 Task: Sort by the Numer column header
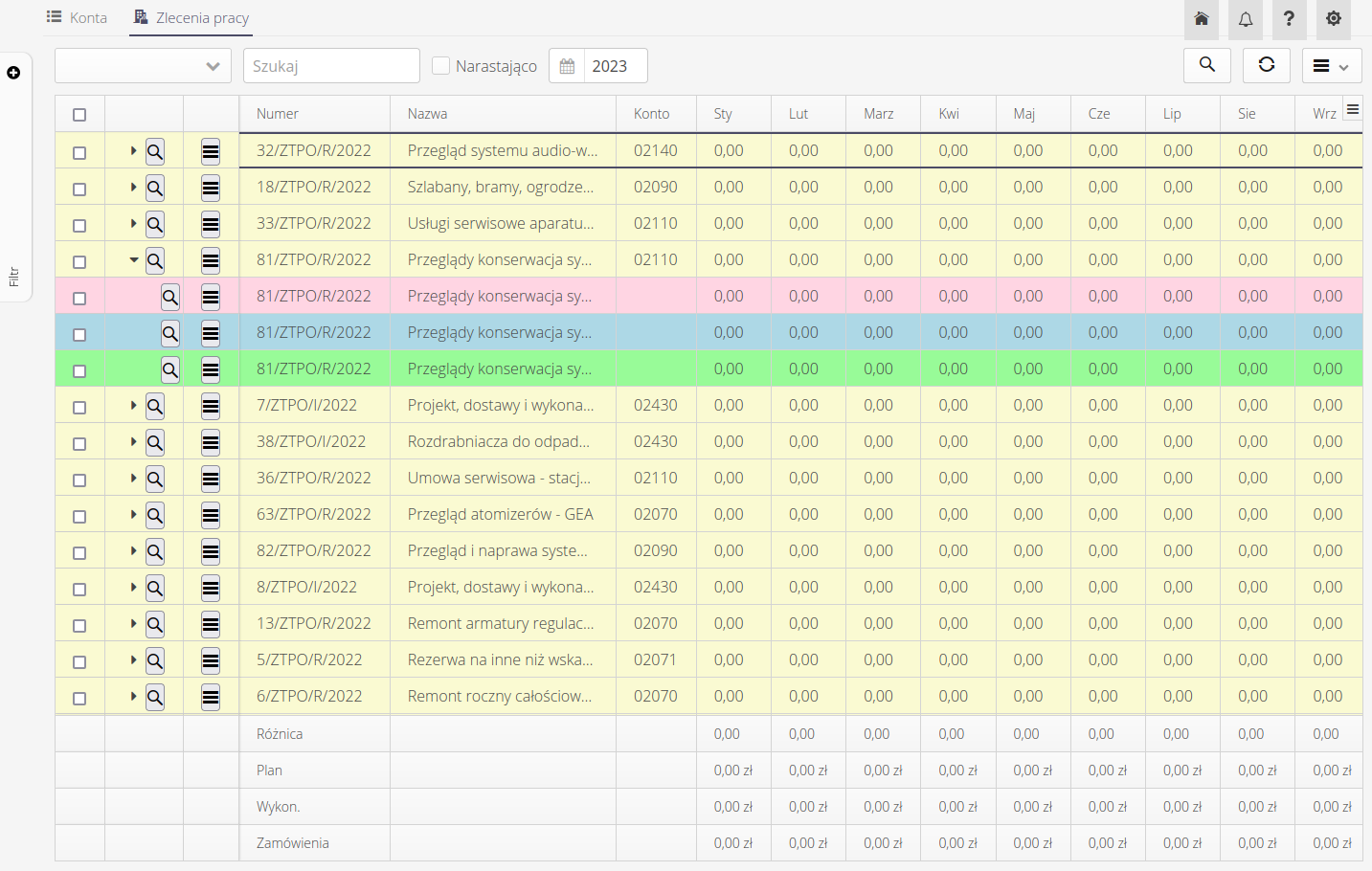[x=278, y=114]
